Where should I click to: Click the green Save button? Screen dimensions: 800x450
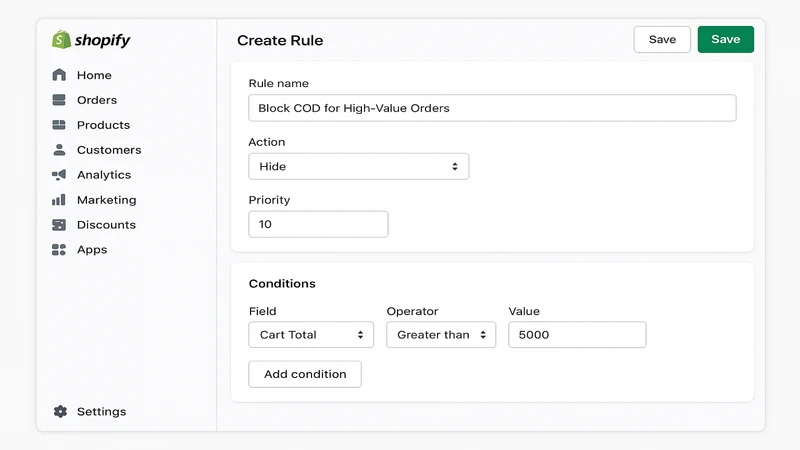point(726,39)
